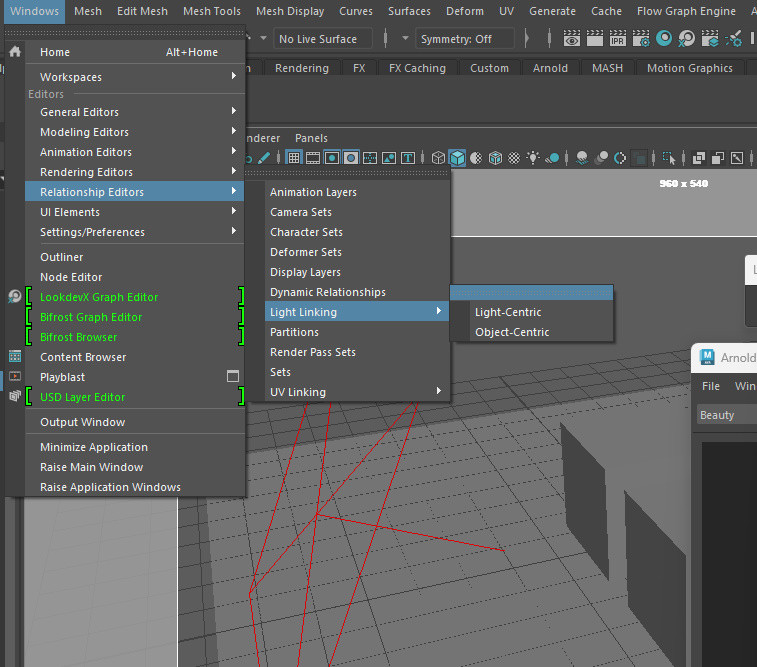Expand the General Editors submenu

click(x=135, y=112)
